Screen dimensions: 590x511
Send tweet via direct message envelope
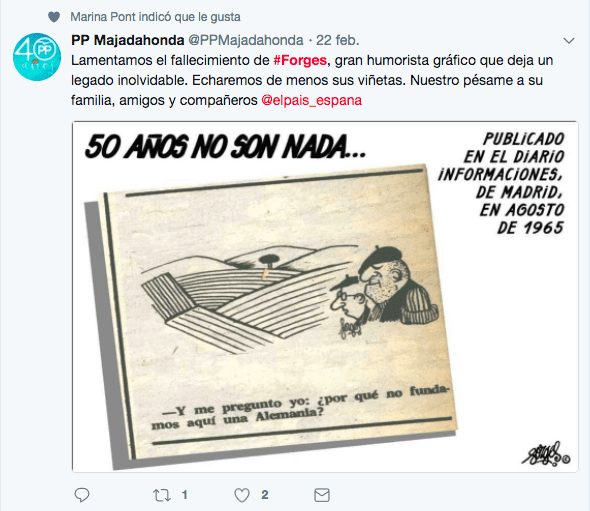322,495
